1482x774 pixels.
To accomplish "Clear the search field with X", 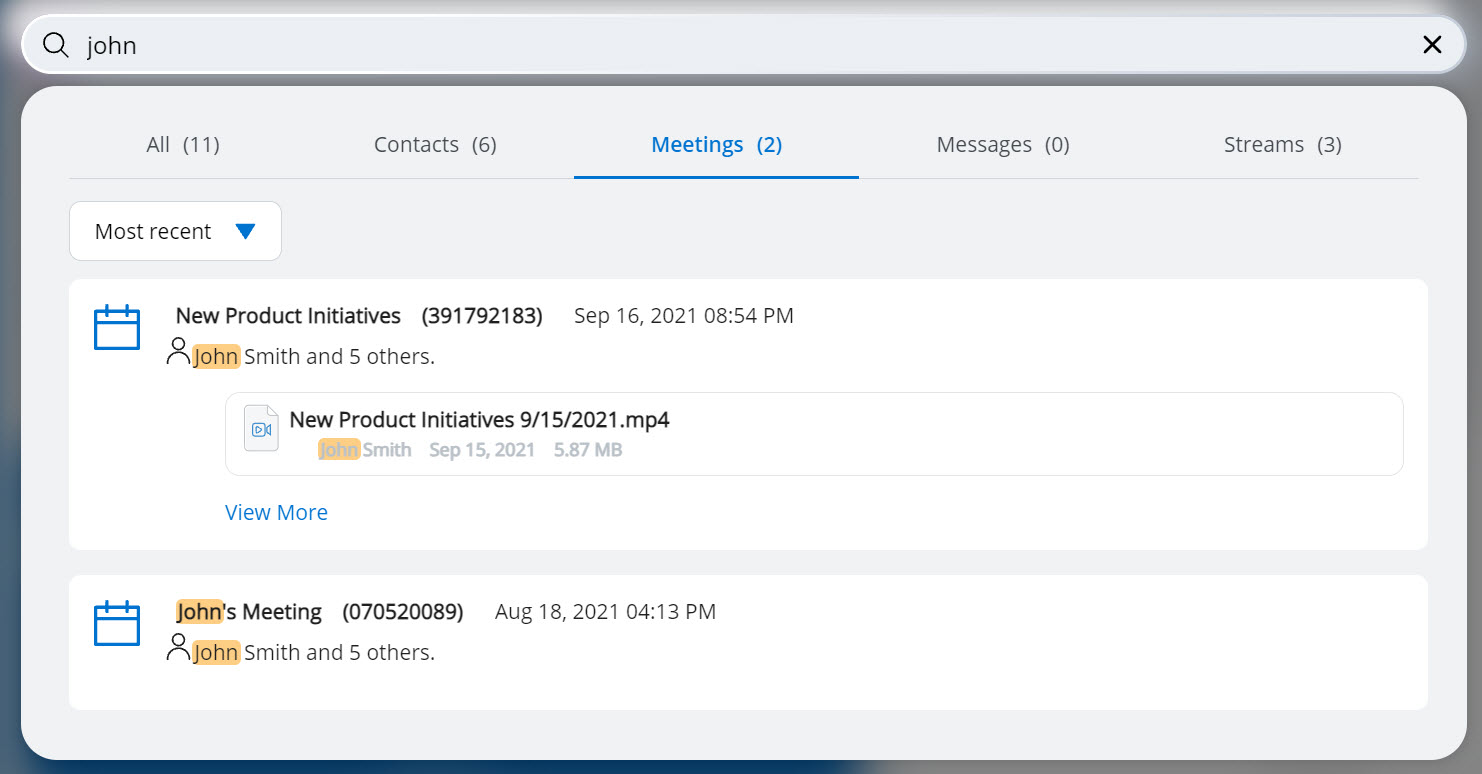I will point(1432,45).
